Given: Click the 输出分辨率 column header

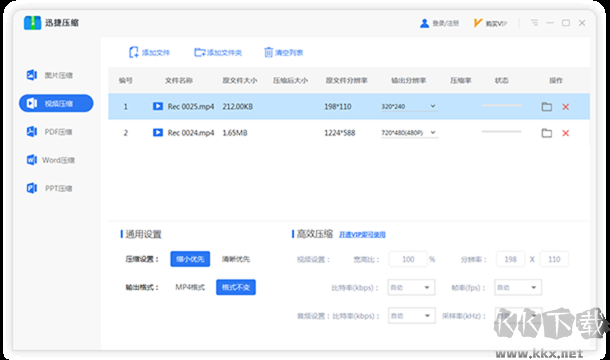Looking at the screenshot, I should (x=408, y=81).
